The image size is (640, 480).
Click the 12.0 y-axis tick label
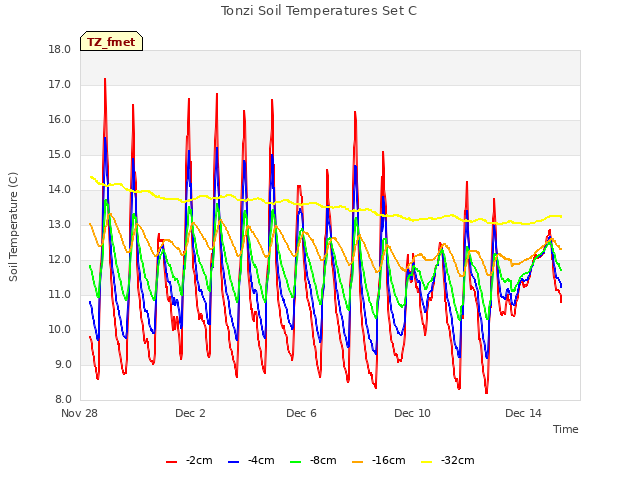[x=60, y=260]
